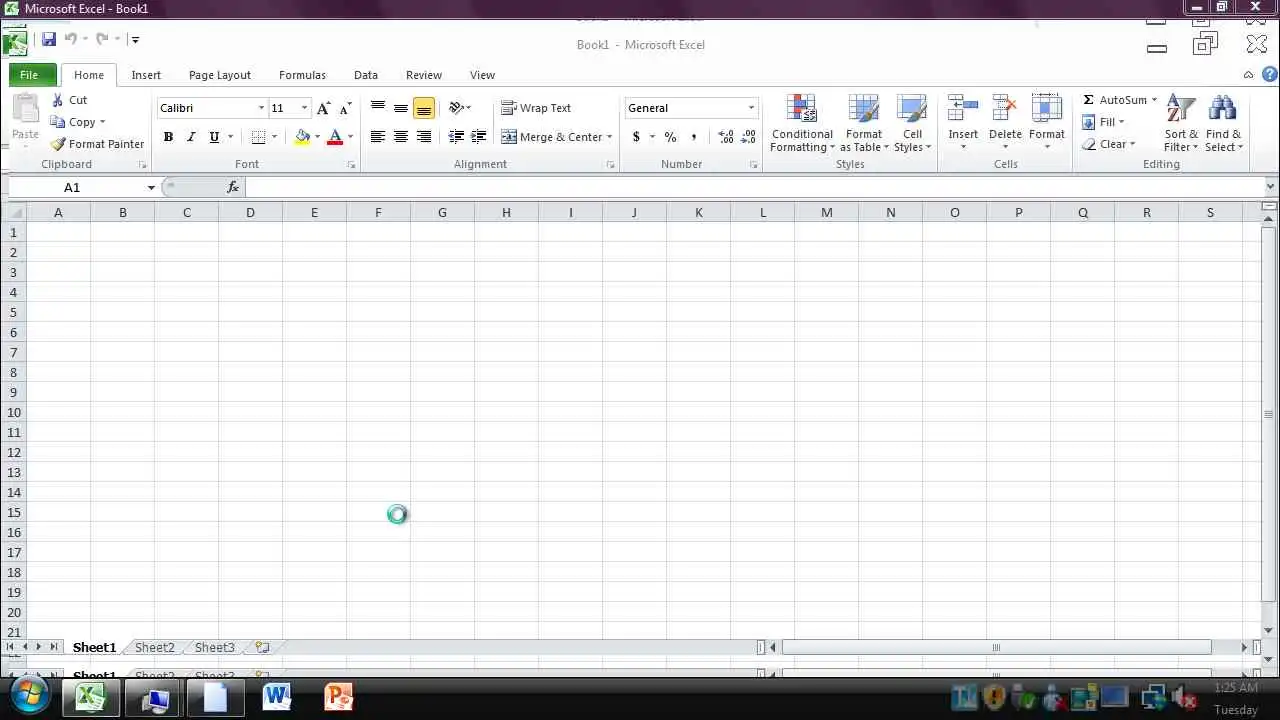Switch to the Review tab
Viewport: 1280px width, 720px height.
(424, 75)
